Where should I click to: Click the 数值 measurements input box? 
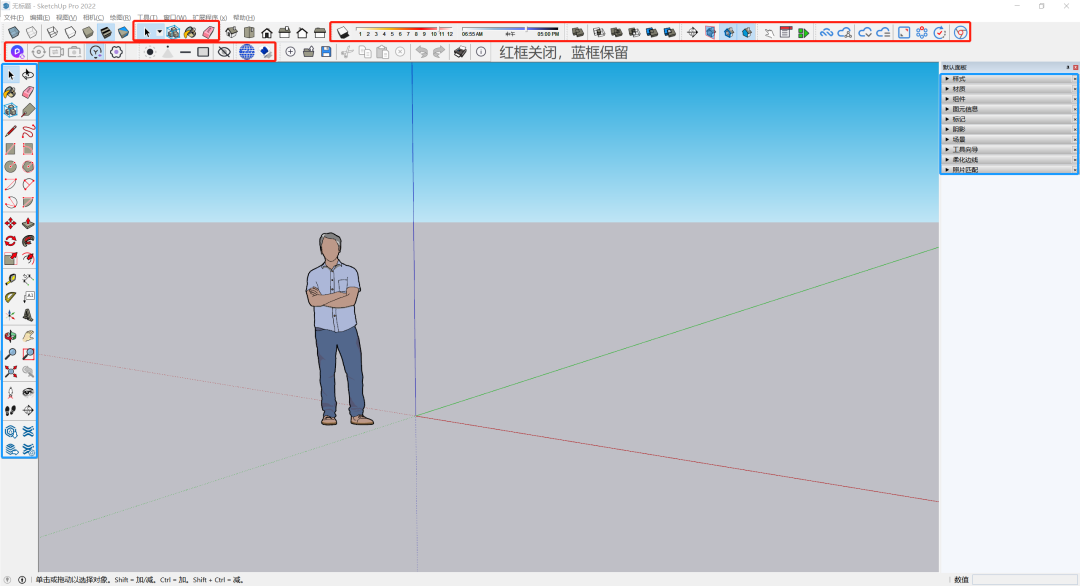(1024, 580)
